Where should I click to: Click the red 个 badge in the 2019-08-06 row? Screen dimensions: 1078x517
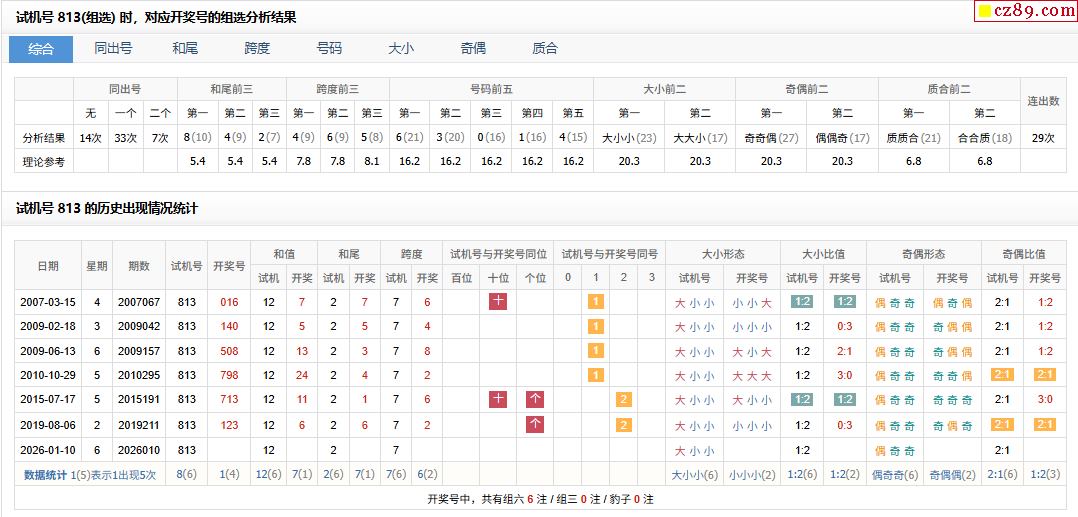[x=535, y=424]
